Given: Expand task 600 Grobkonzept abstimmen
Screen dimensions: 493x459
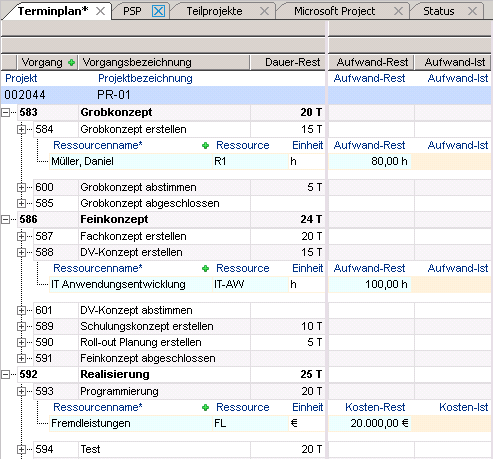Looking at the screenshot, I should (21, 187).
